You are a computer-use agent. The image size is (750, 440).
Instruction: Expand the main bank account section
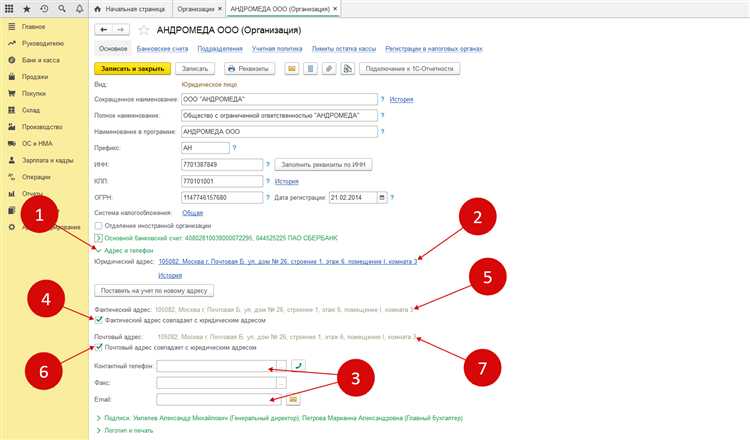click(x=99, y=238)
